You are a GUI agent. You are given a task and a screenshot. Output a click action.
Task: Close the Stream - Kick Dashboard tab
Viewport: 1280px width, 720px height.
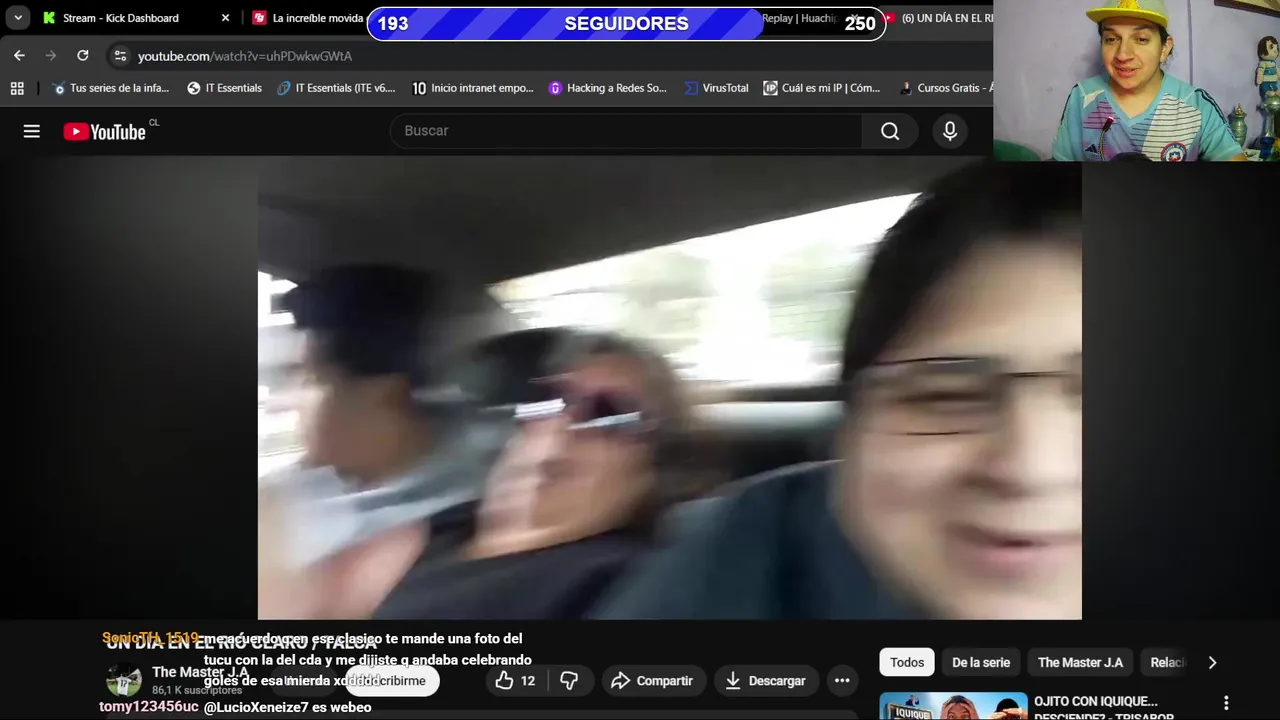pos(225,18)
